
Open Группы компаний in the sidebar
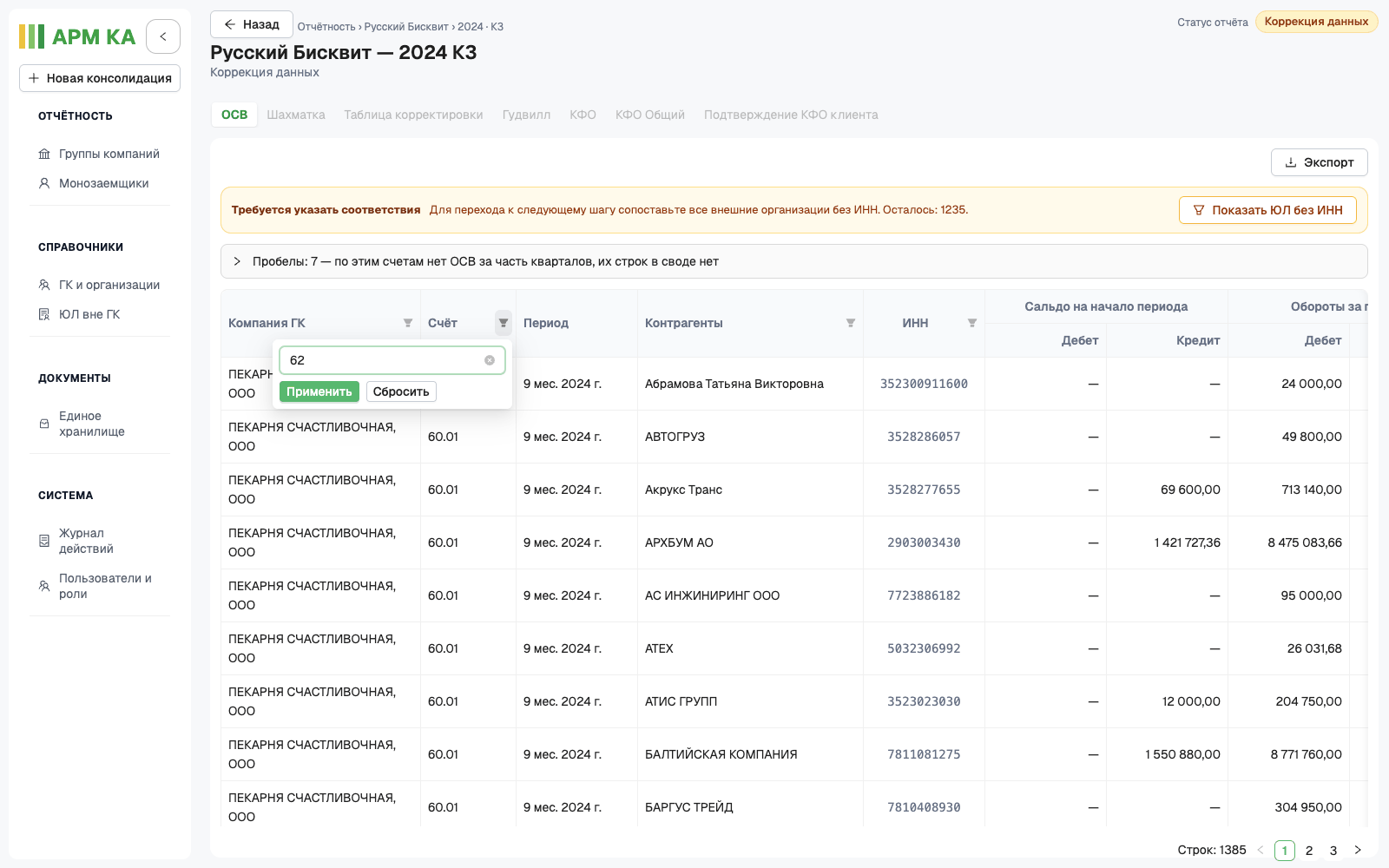click(x=100, y=154)
